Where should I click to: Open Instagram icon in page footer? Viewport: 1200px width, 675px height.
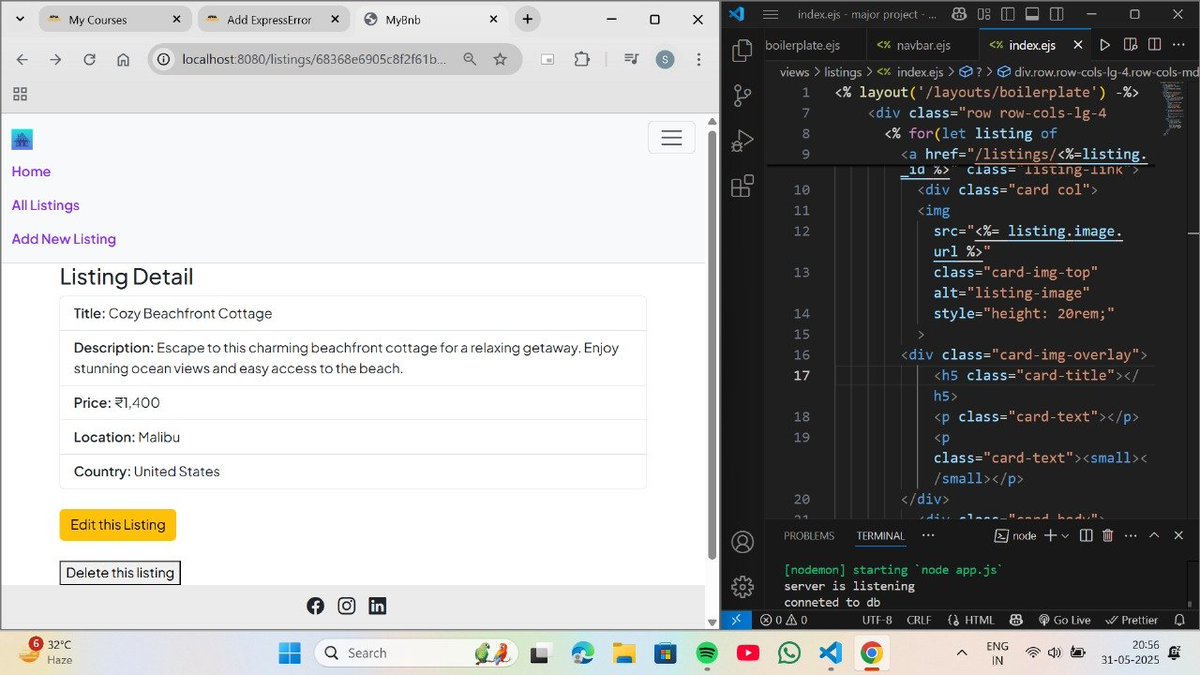[x=346, y=605]
